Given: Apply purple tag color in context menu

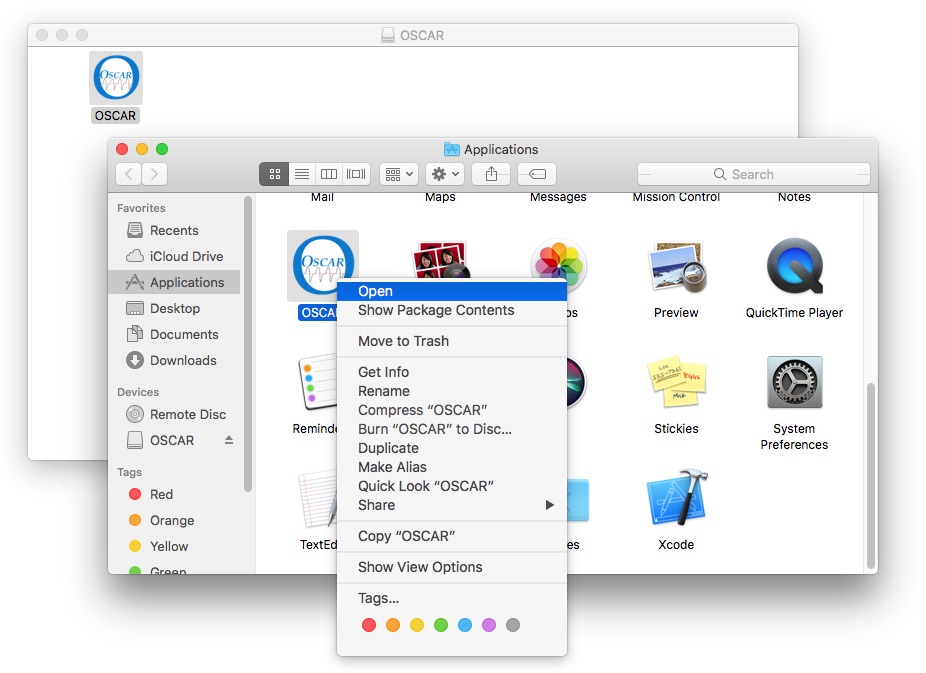Looking at the screenshot, I should 489,625.
